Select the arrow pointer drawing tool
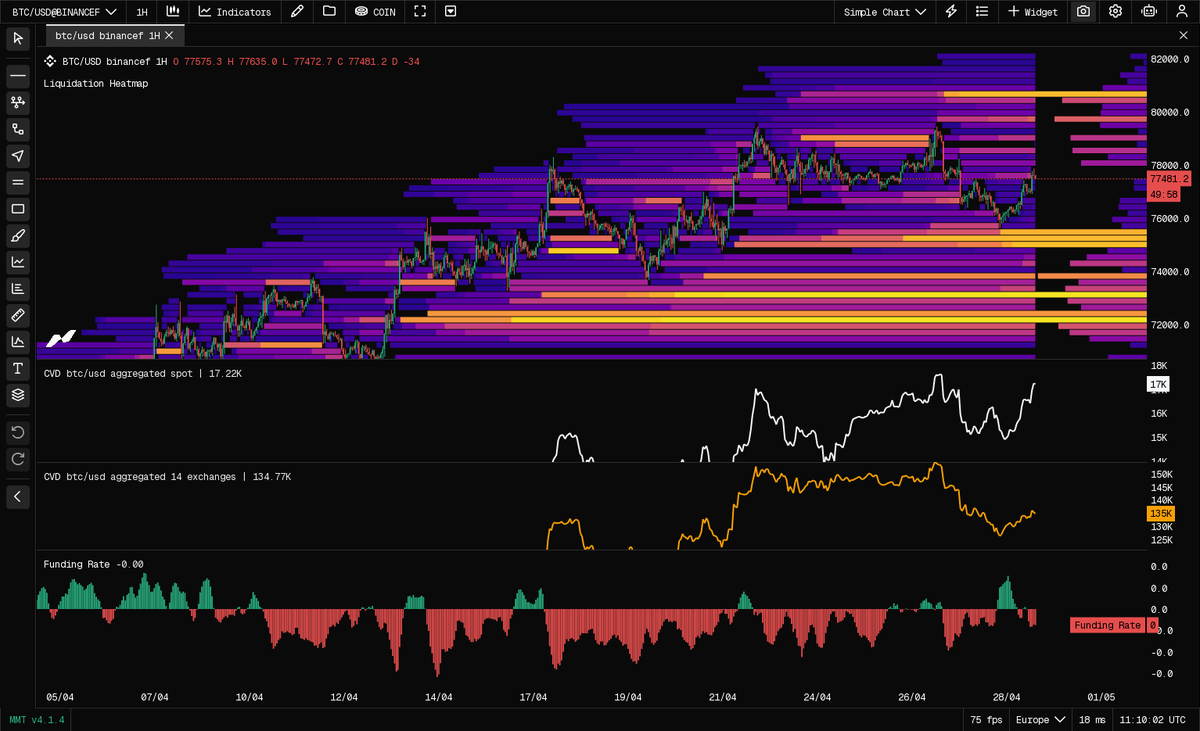Screen dimensions: 1200x731 [x=17, y=155]
